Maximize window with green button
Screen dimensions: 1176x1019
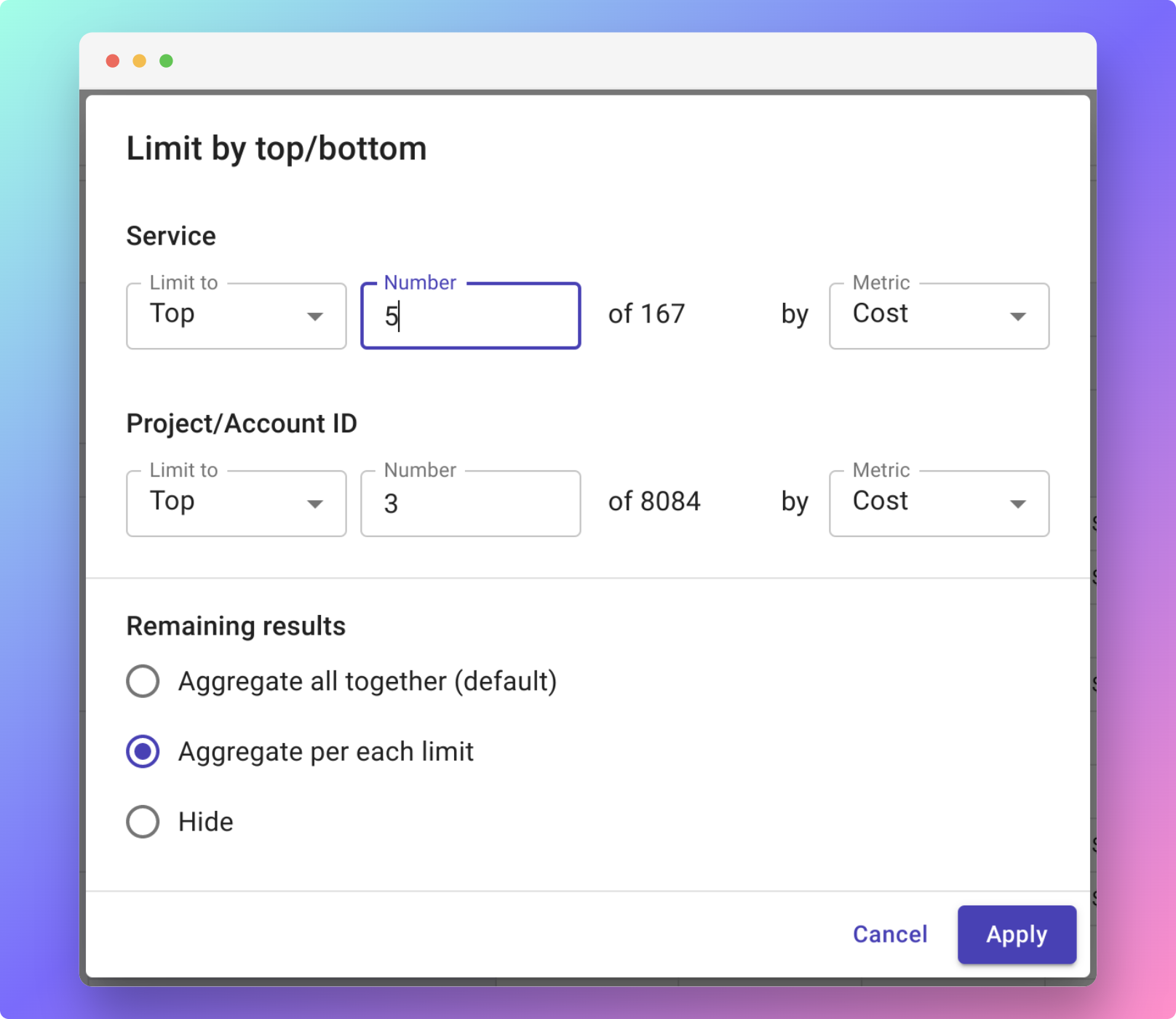[x=167, y=61]
